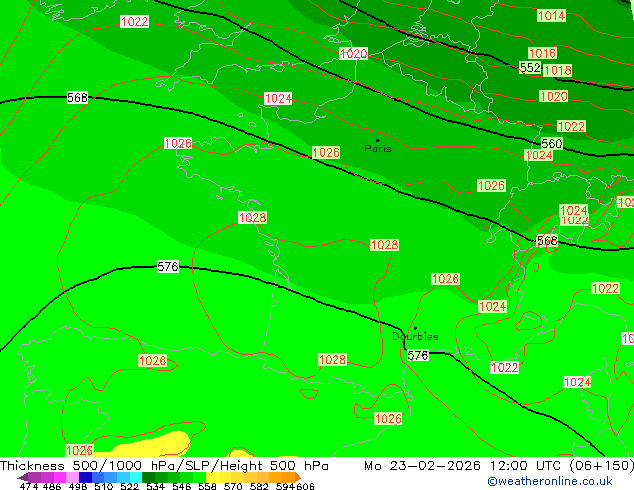Open the weatheronline.co.uk link
Image resolution: width=634 pixels, height=490 pixels.
549,481
